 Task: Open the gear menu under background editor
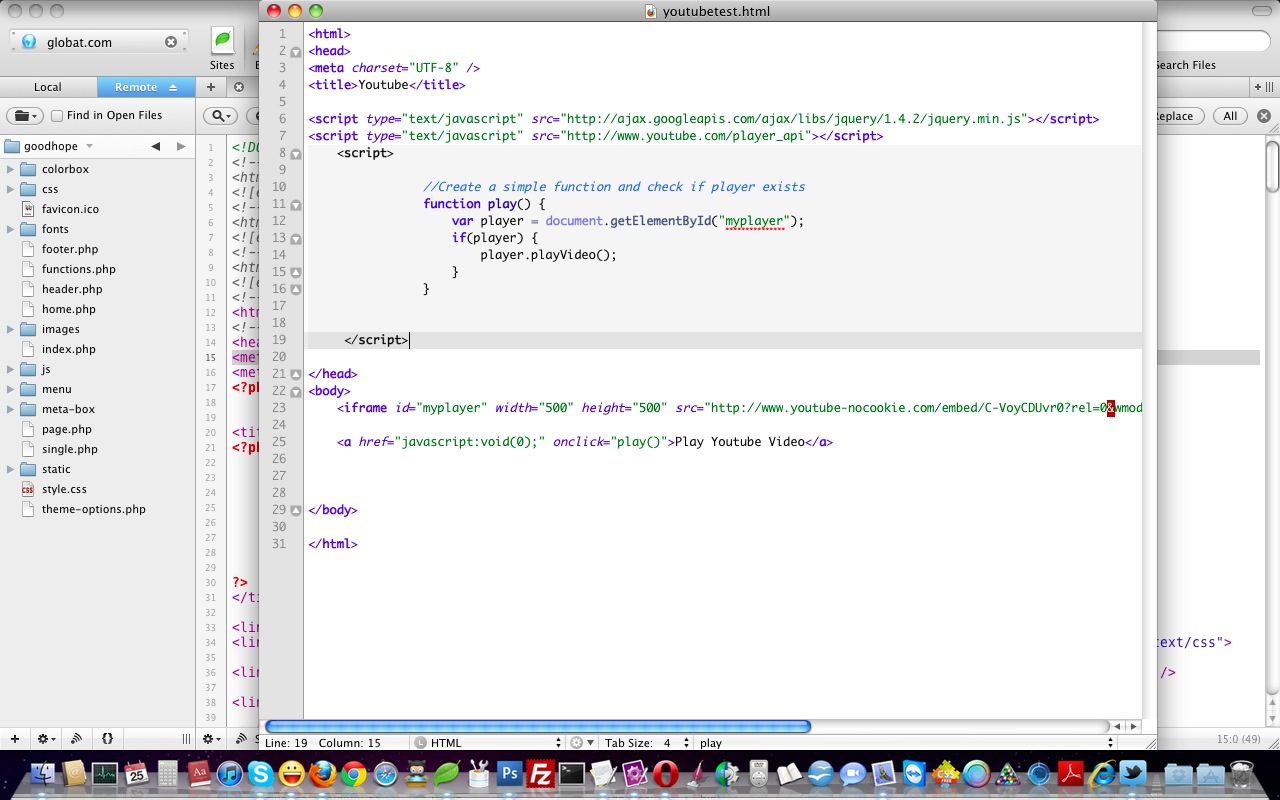(x=211, y=739)
